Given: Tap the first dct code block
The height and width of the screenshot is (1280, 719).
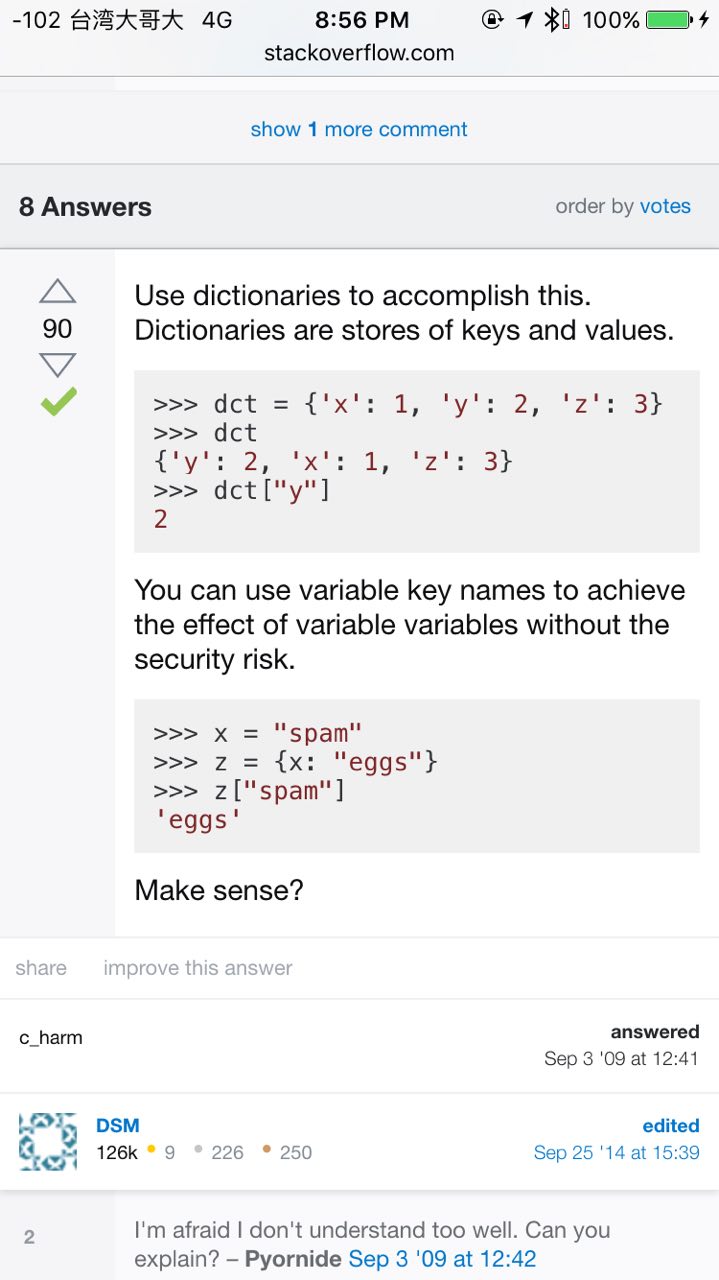Looking at the screenshot, I should click(417, 461).
